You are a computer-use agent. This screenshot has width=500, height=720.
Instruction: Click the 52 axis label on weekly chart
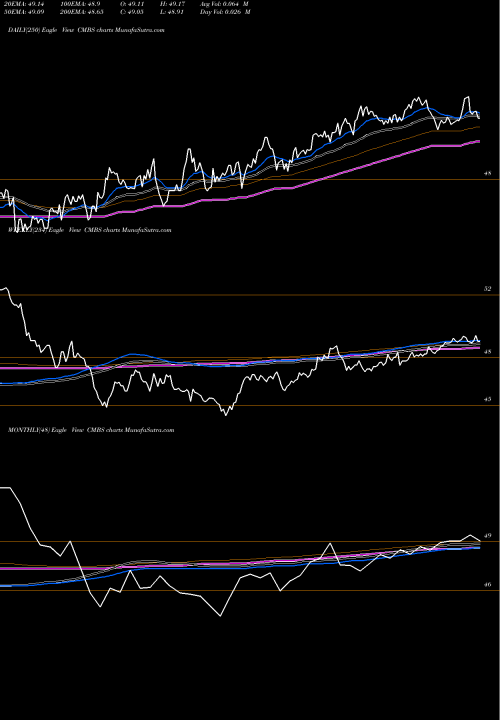tap(487, 289)
